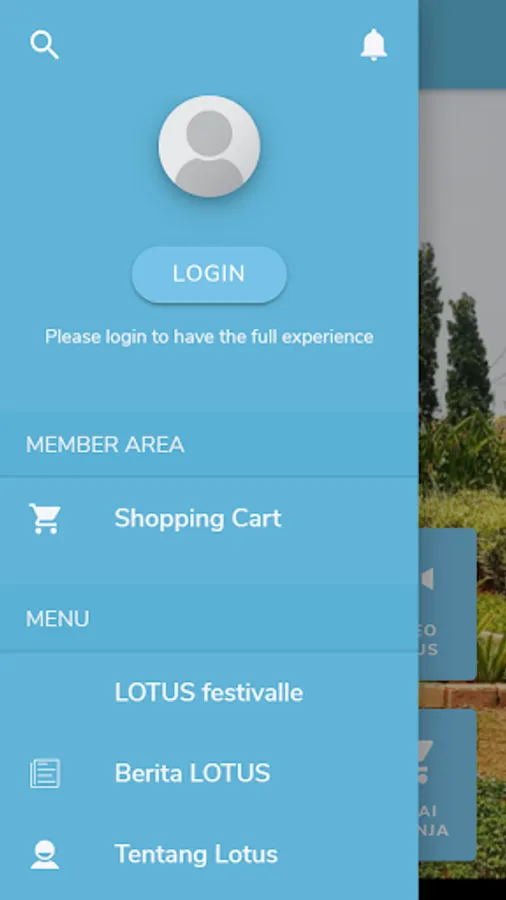Select the Tentang Lotus menu item

point(209,854)
